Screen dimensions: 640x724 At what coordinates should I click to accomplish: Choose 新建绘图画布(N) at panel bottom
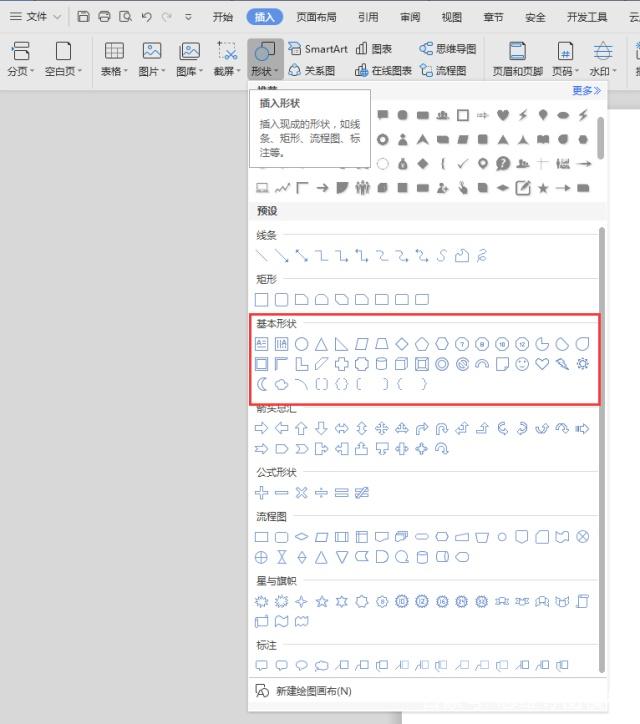tap(303, 691)
